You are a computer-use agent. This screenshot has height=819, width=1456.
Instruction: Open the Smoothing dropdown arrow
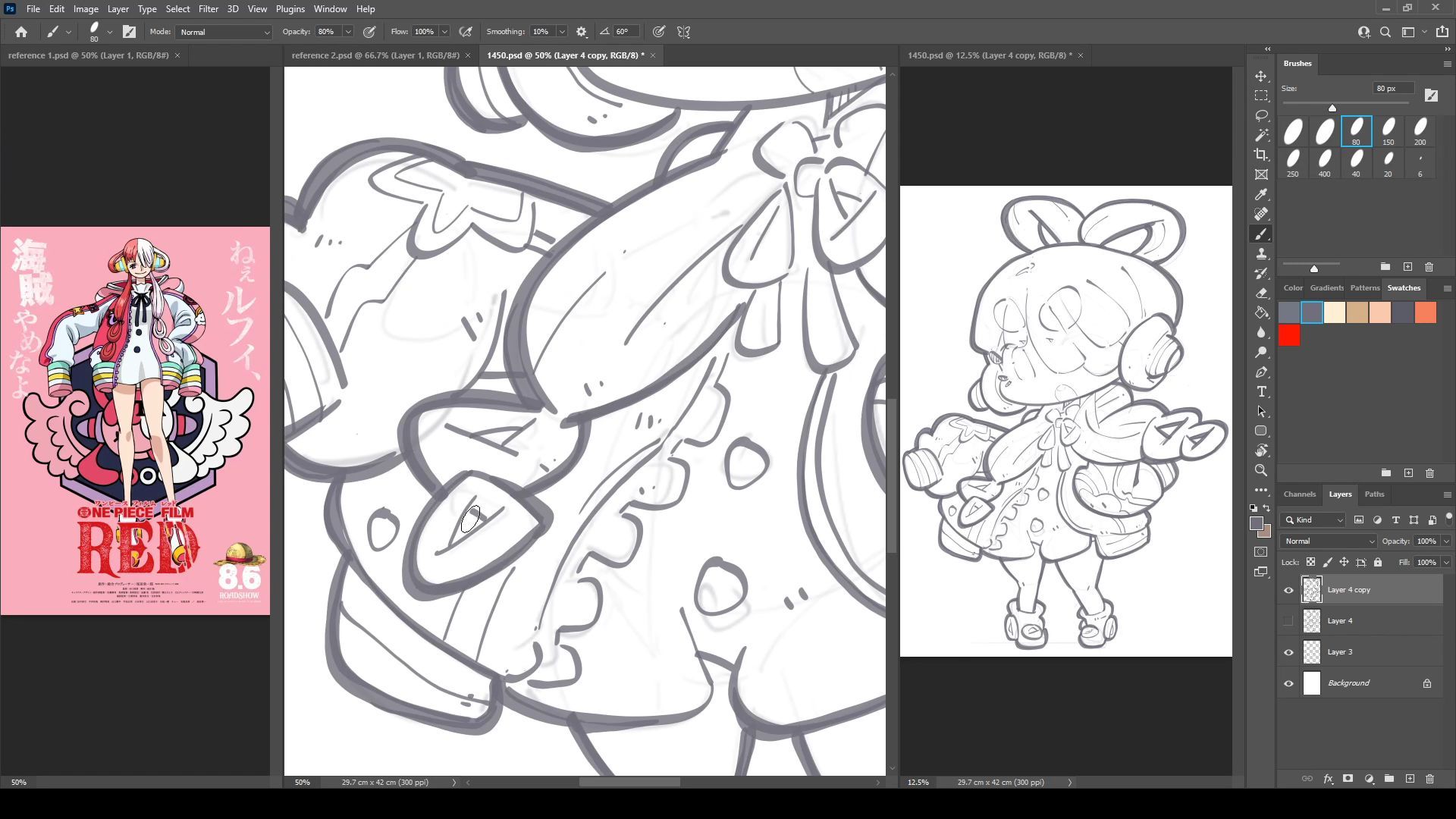(x=562, y=32)
